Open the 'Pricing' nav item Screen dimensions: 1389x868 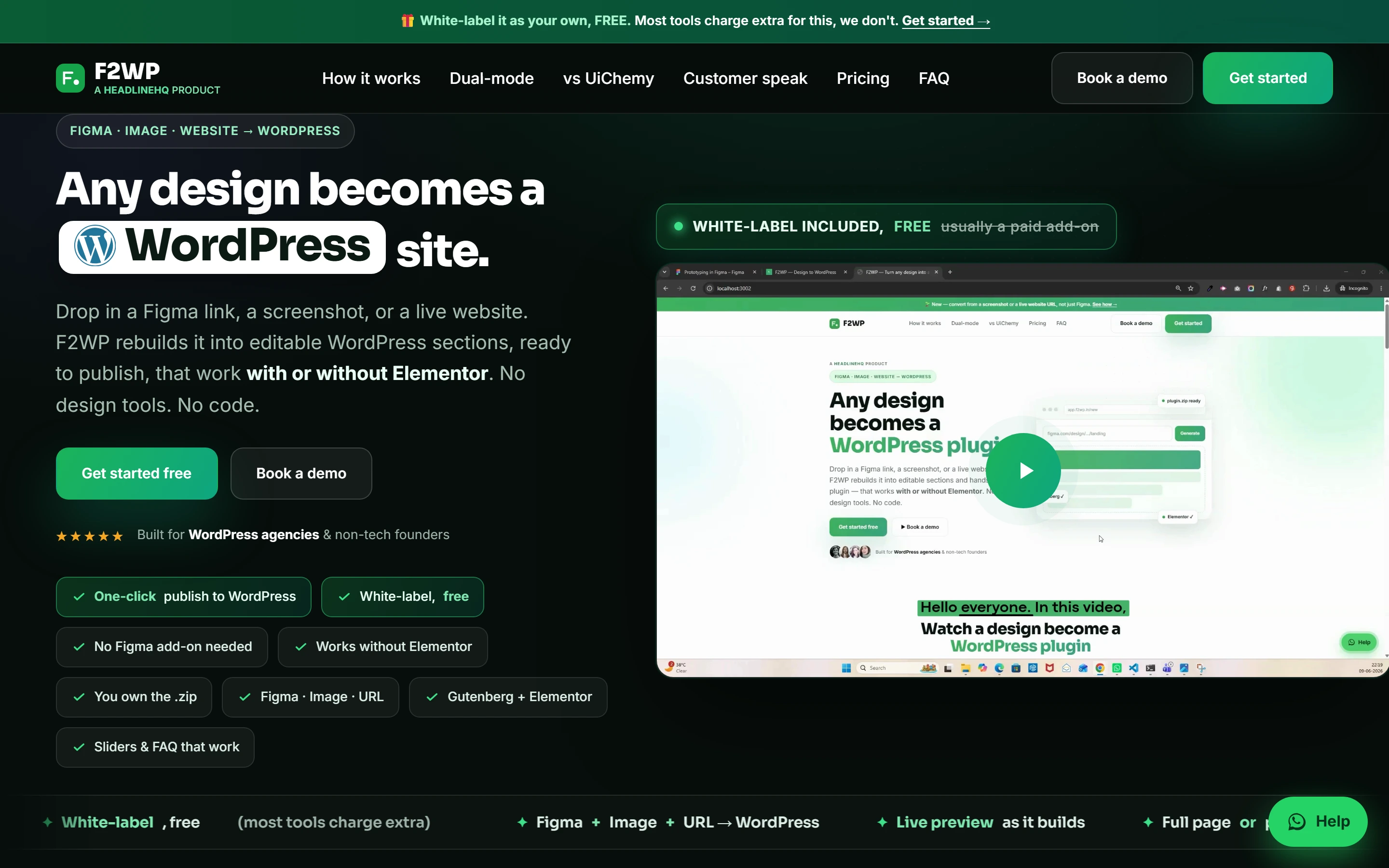(863, 78)
